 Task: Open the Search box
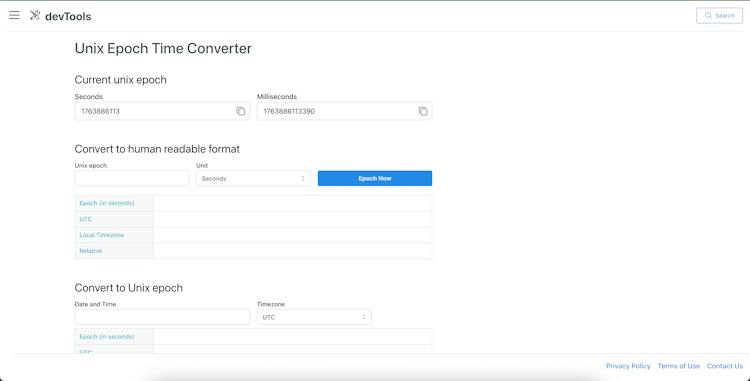719,15
